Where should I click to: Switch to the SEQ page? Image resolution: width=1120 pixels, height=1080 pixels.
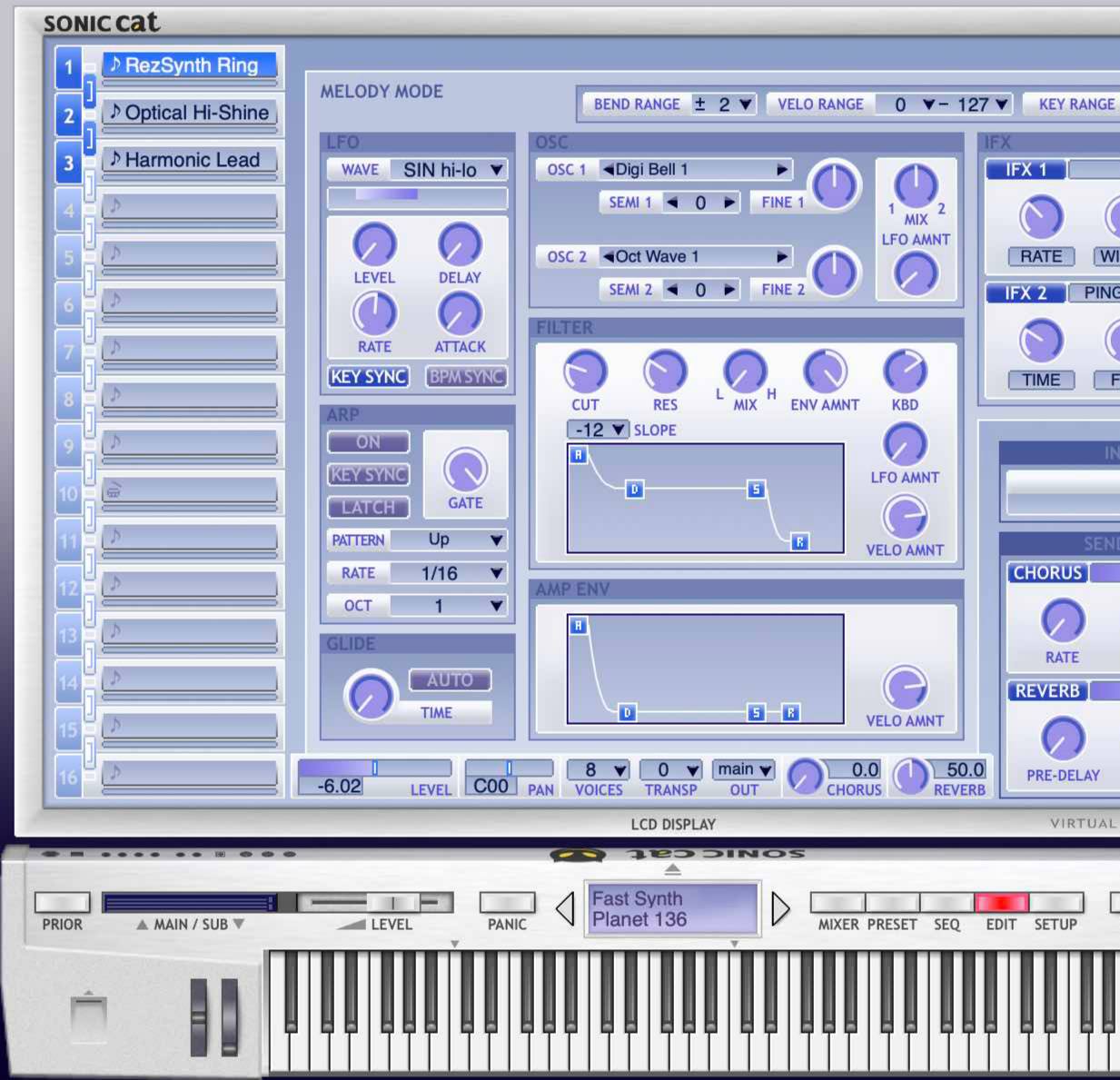point(947,903)
